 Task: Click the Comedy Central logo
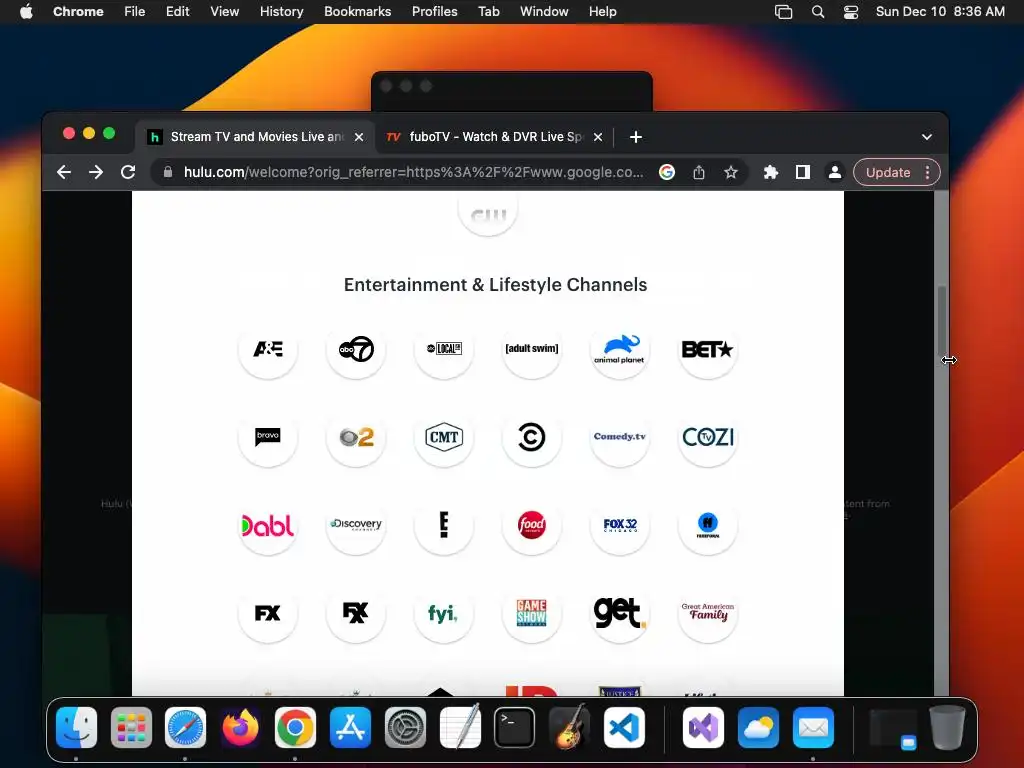point(532,437)
